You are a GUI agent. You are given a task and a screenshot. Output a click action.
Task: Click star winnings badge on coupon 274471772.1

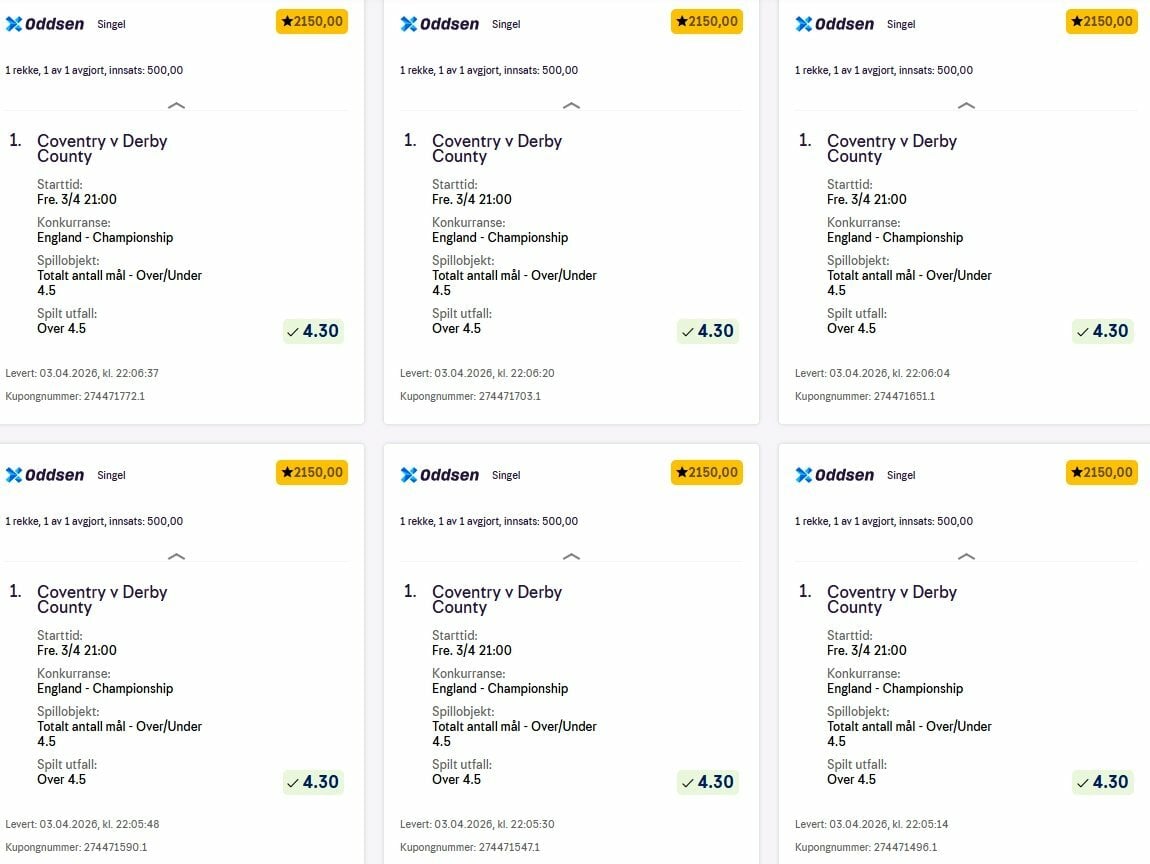click(312, 22)
